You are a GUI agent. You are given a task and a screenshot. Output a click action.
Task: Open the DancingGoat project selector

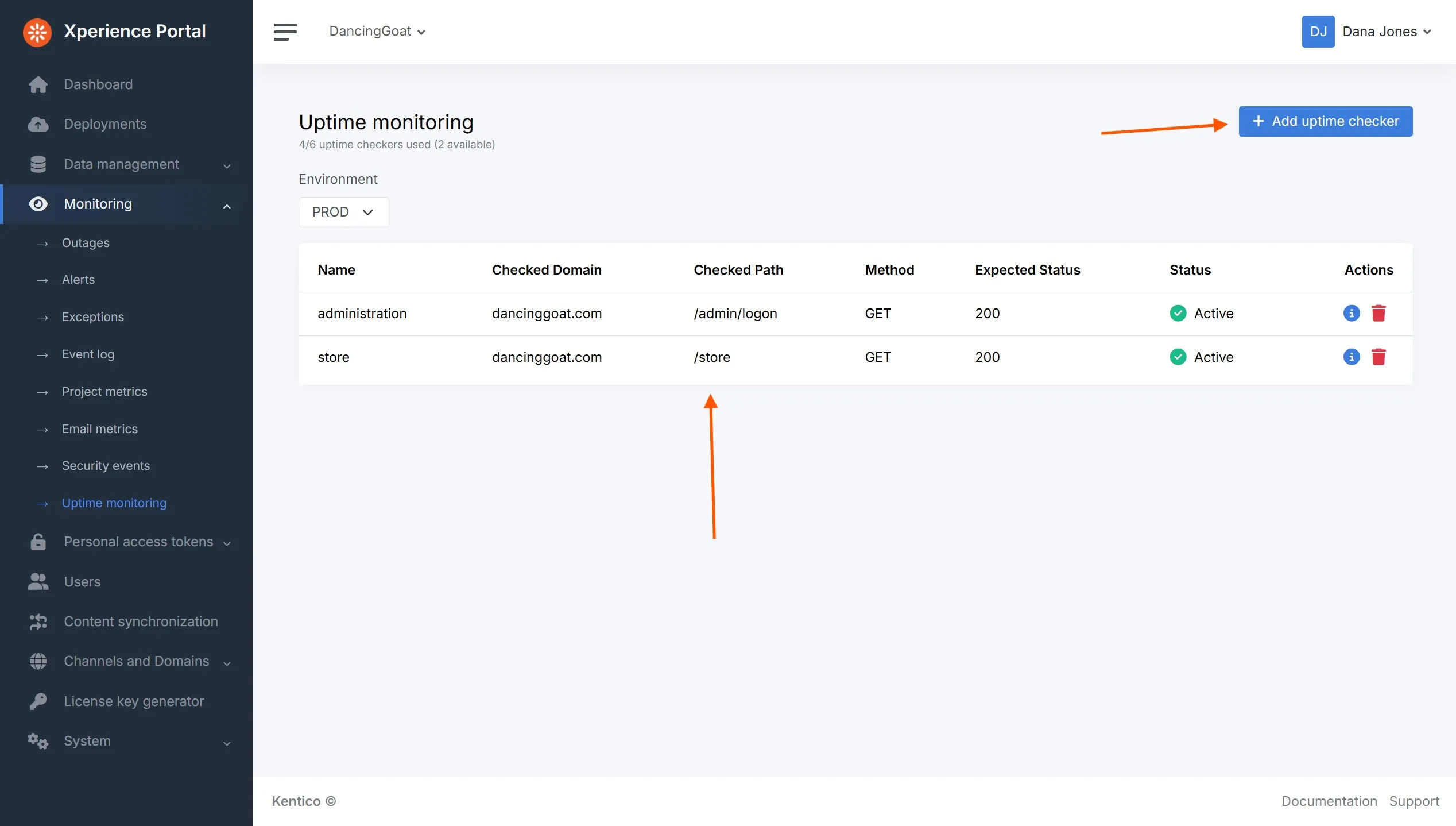pyautogui.click(x=377, y=32)
